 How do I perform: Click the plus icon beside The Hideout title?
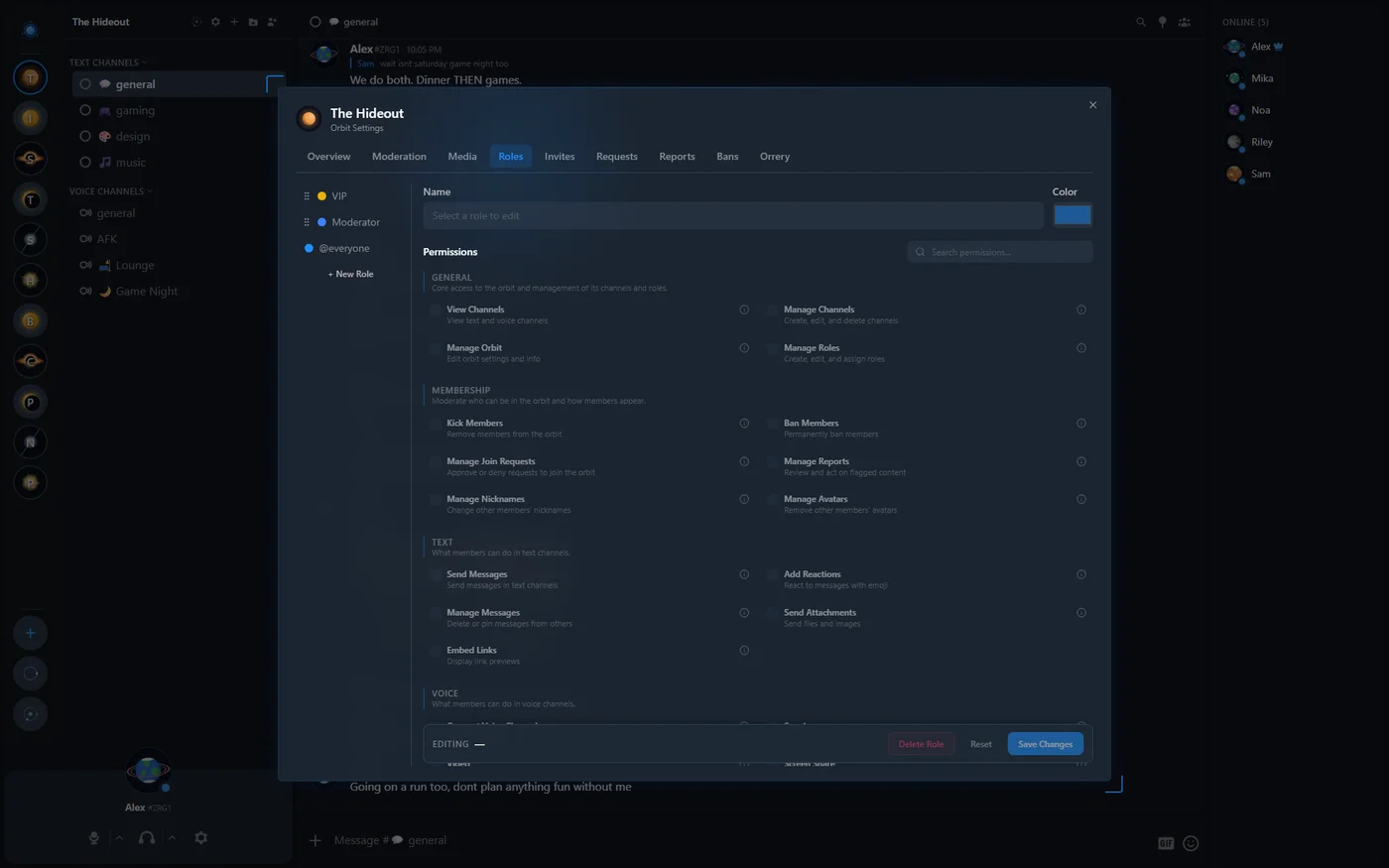[234, 22]
